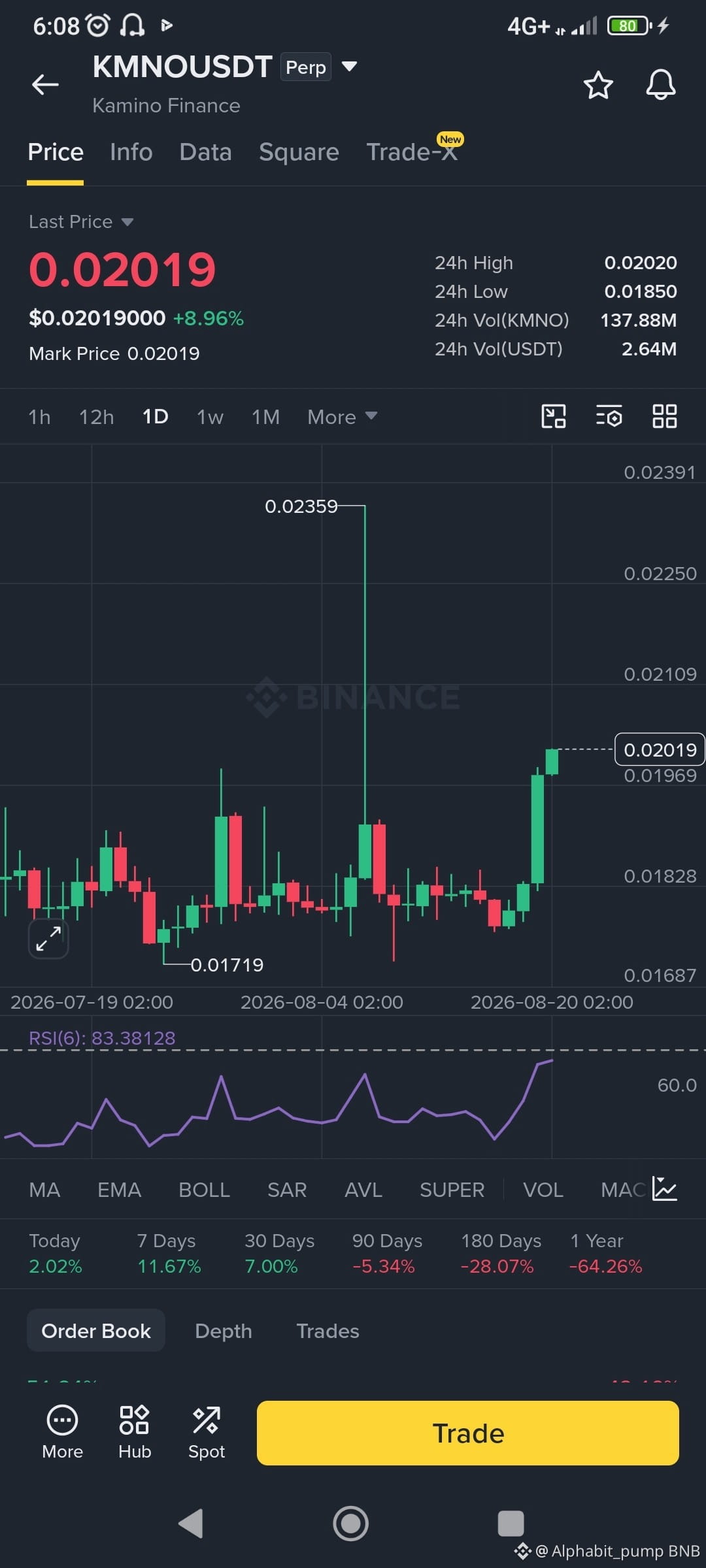Tap the Android back navigation button
This screenshot has width=706, height=1568.
191,1524
